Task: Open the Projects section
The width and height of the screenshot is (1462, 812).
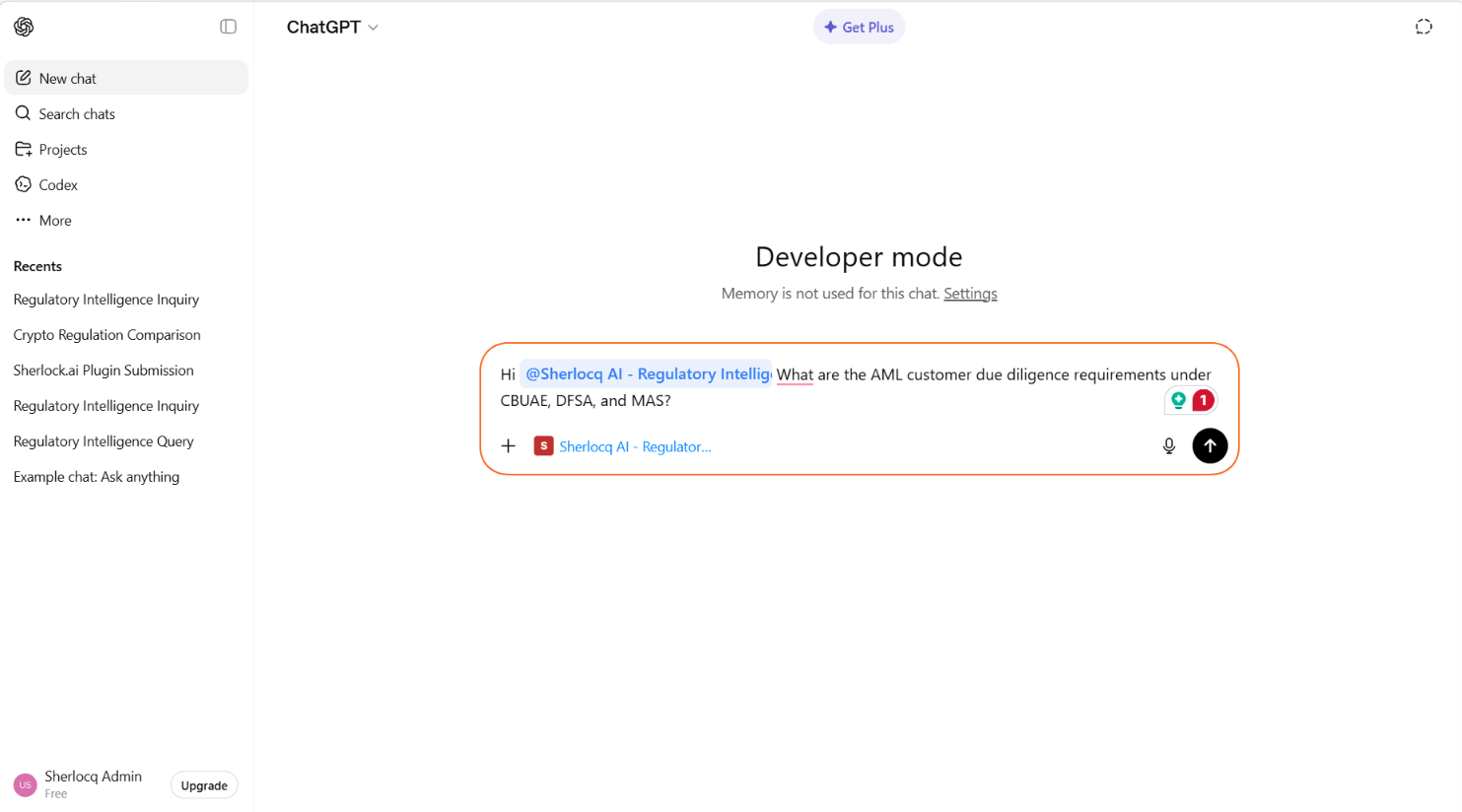Action: pos(126,149)
